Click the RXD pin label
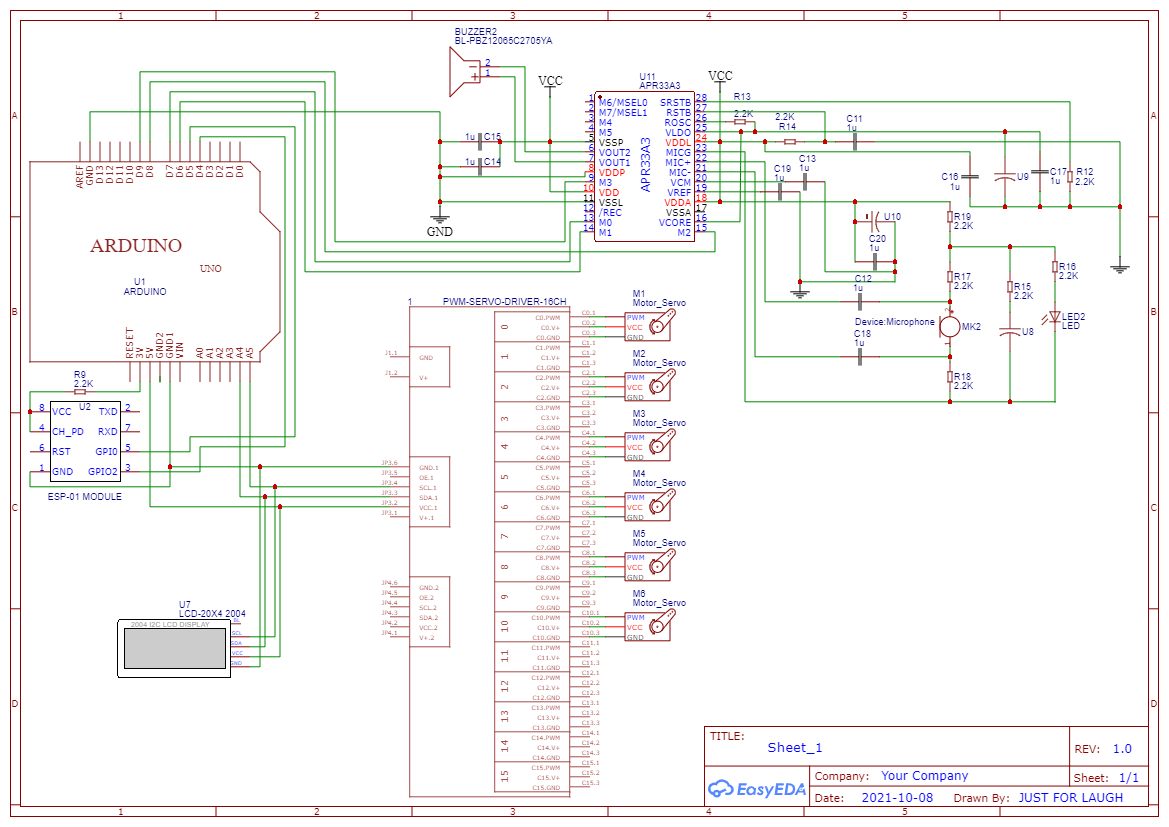The height and width of the screenshot is (827, 1169). click(x=108, y=432)
